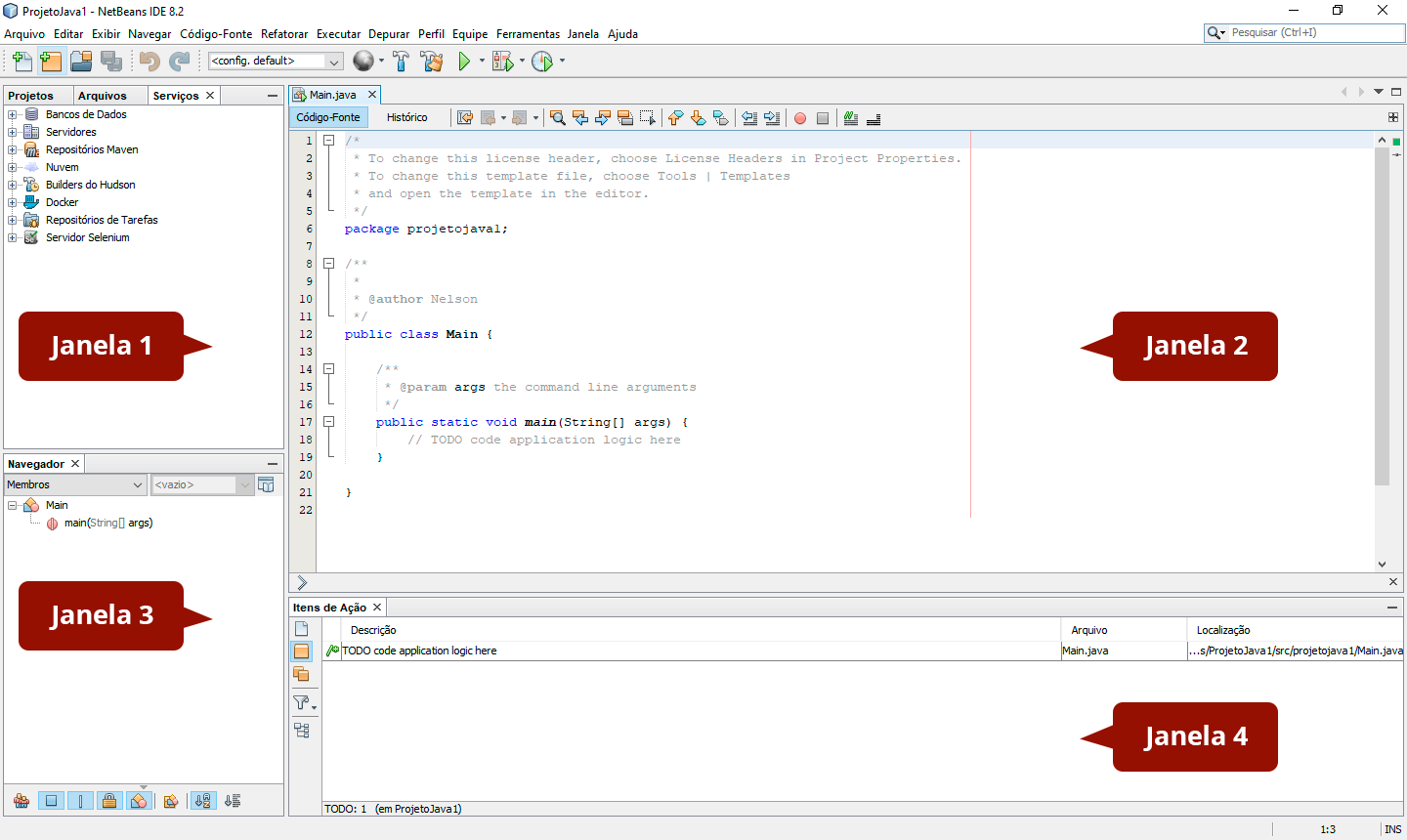This screenshot has height=840, width=1407.
Task: Click Shift Line Left icon
Action: 749,118
